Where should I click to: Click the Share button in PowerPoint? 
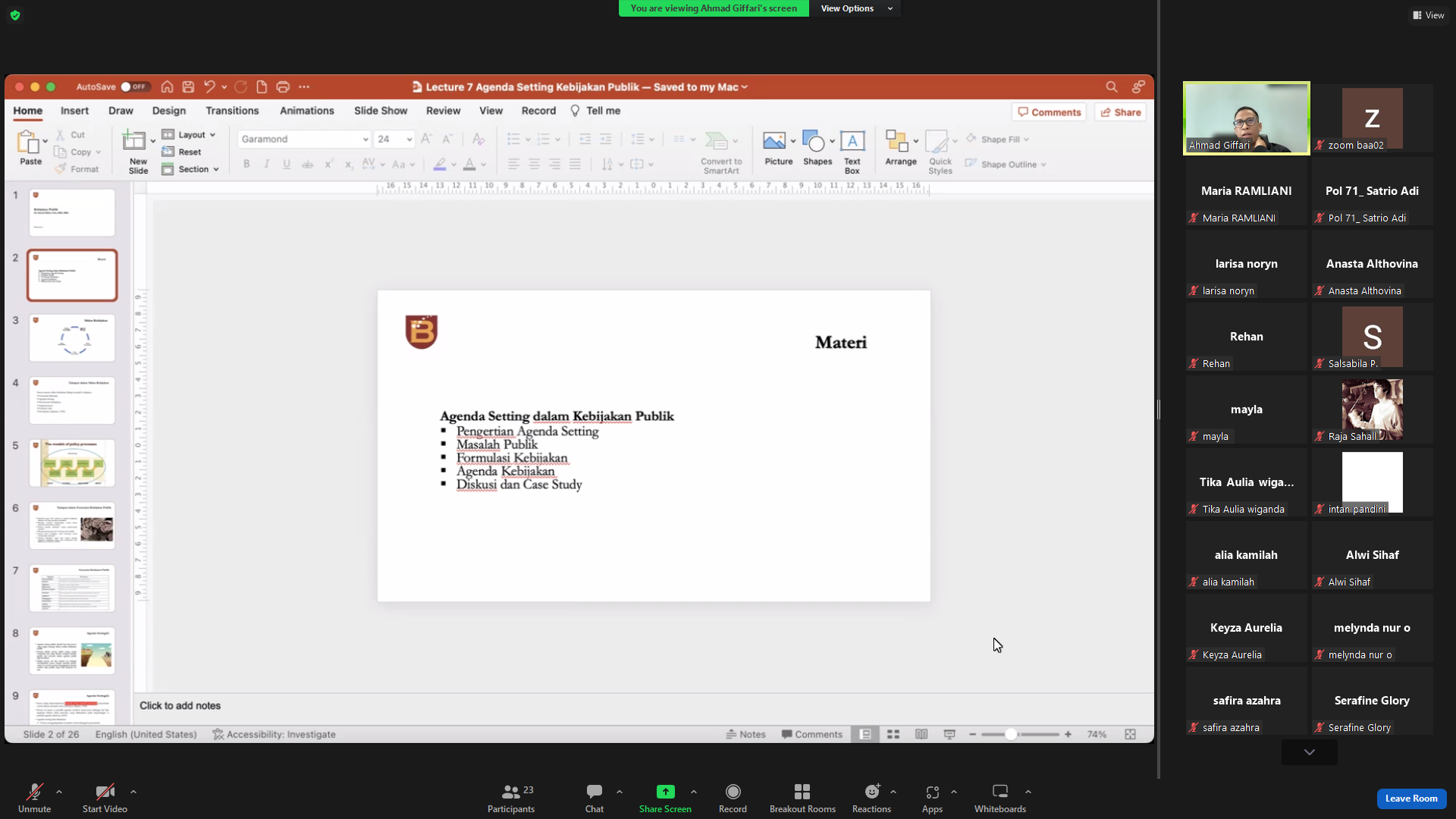pyautogui.click(x=1120, y=112)
